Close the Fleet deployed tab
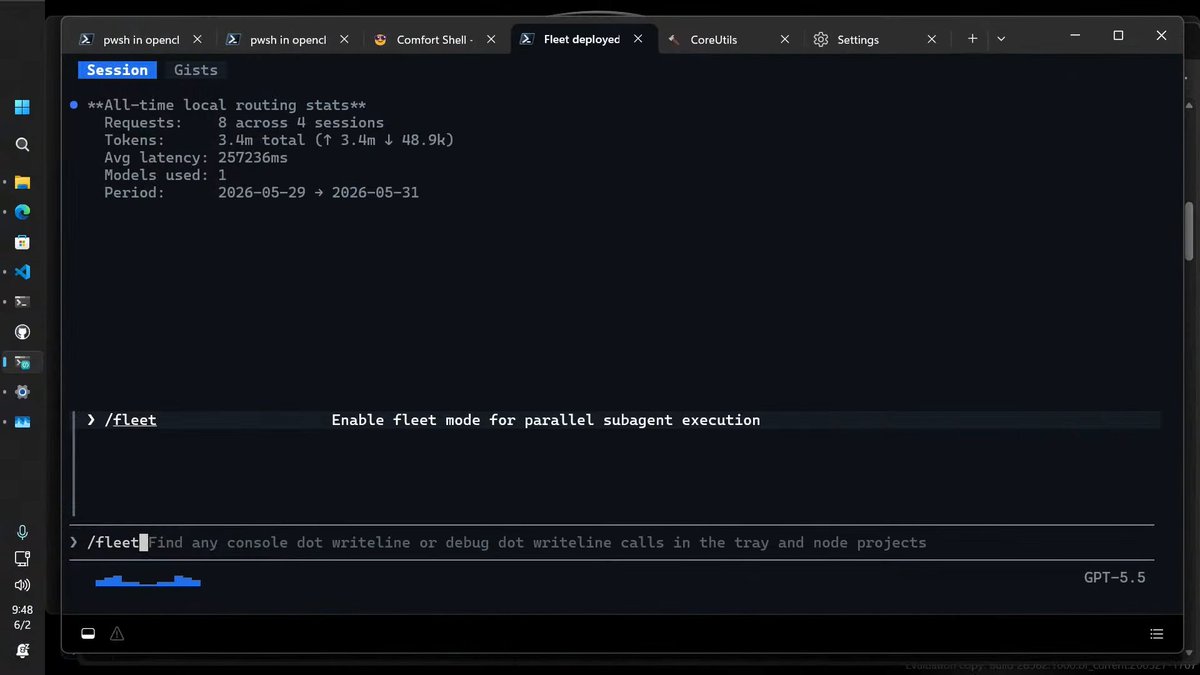Image resolution: width=1200 pixels, height=675 pixels. pyautogui.click(x=638, y=39)
